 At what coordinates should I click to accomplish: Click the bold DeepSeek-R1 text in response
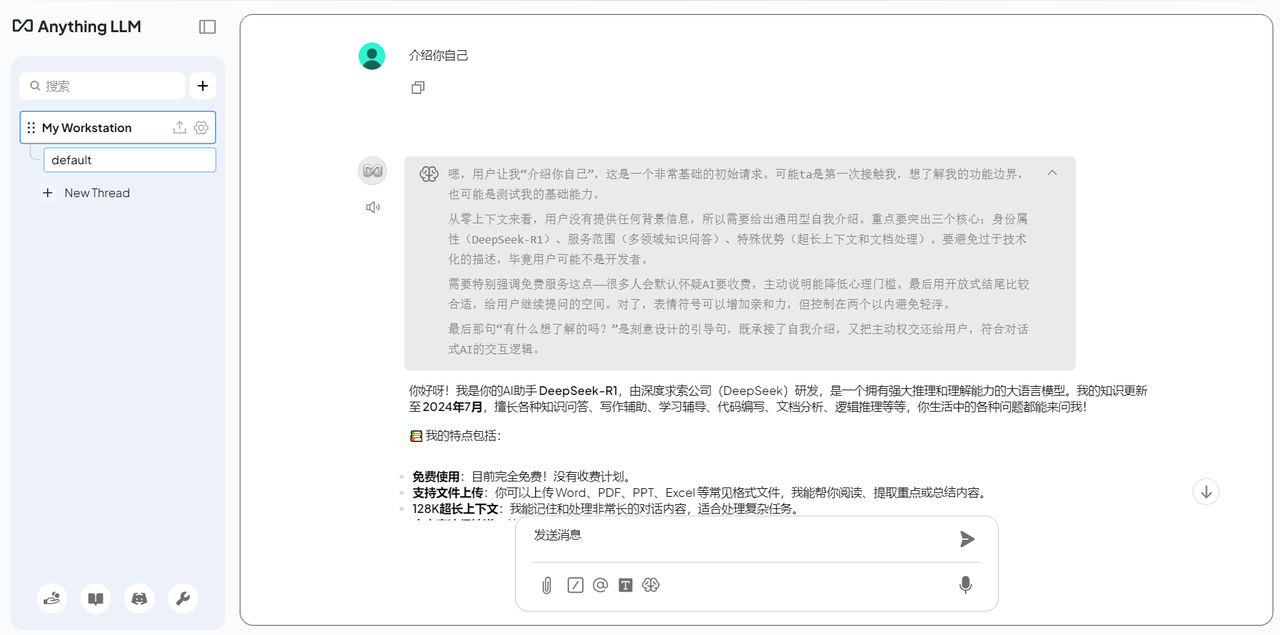click(579, 391)
